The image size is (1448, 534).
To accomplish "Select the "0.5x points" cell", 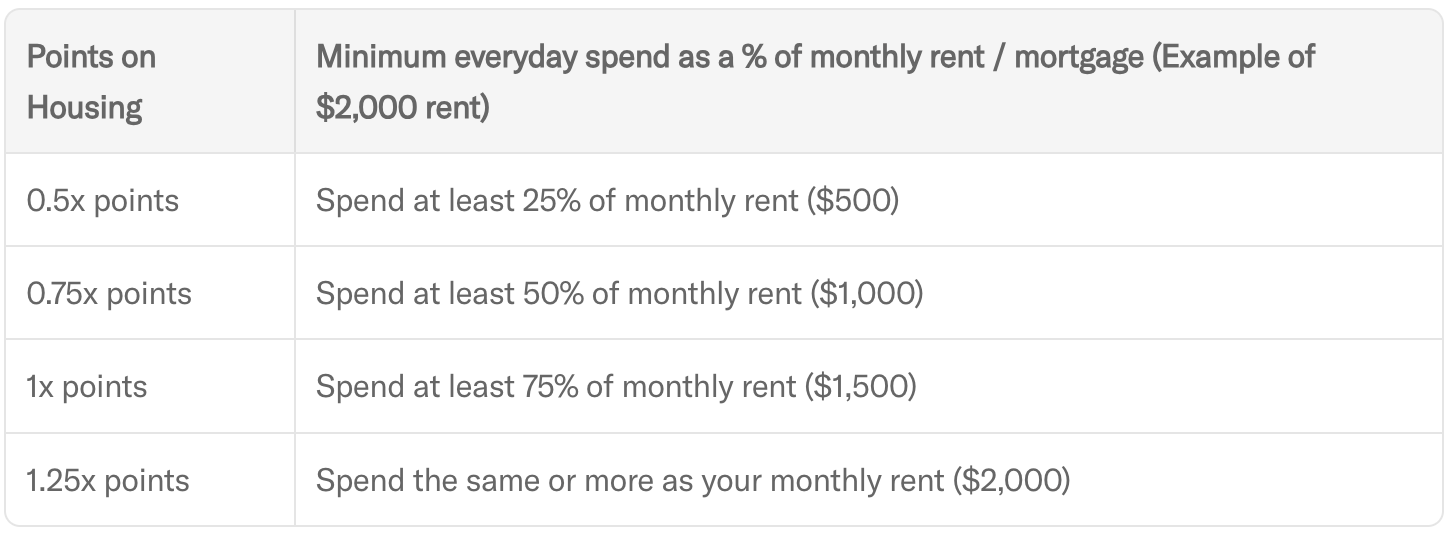I will [x=102, y=201].
